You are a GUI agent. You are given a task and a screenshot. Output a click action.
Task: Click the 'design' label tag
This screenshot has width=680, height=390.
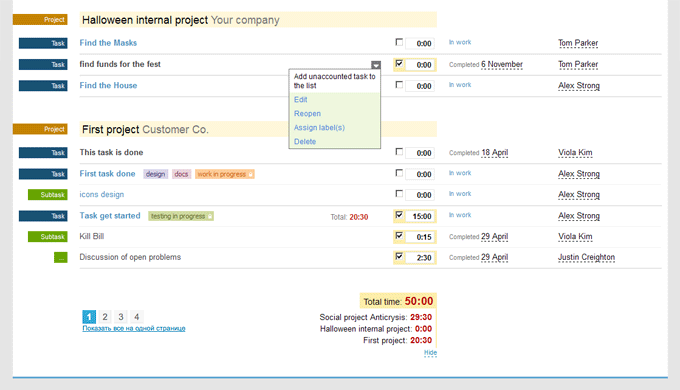click(x=155, y=174)
